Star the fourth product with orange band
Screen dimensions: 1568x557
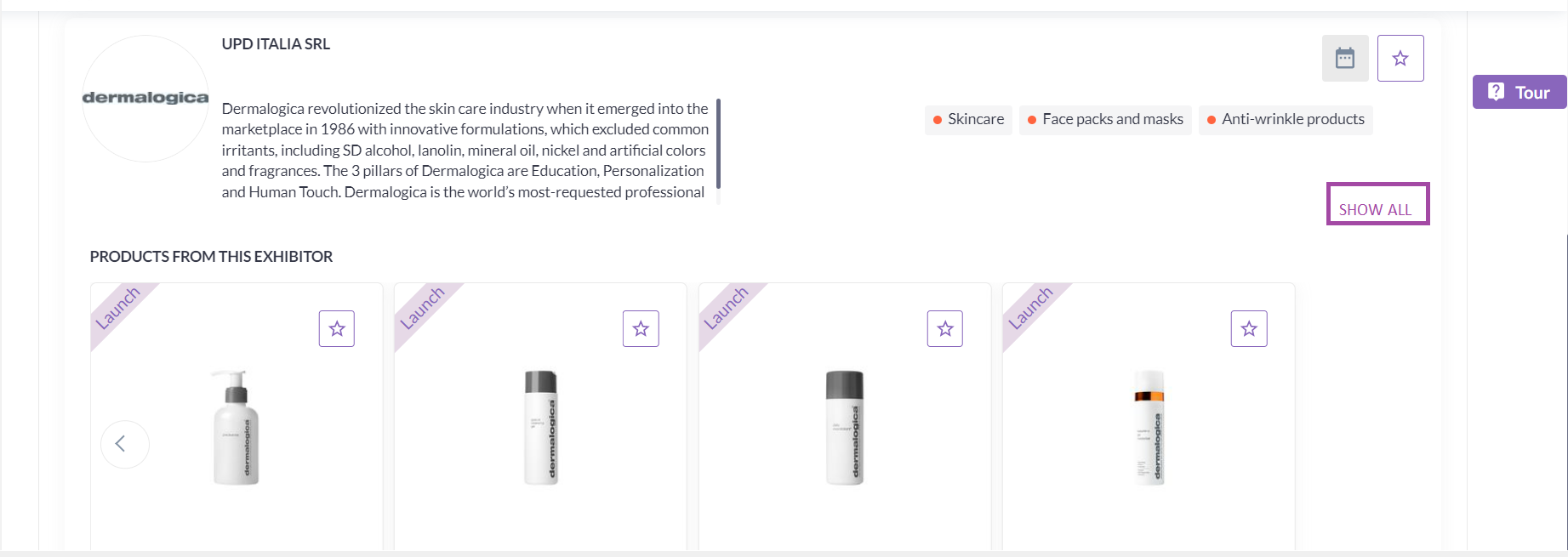click(1248, 329)
